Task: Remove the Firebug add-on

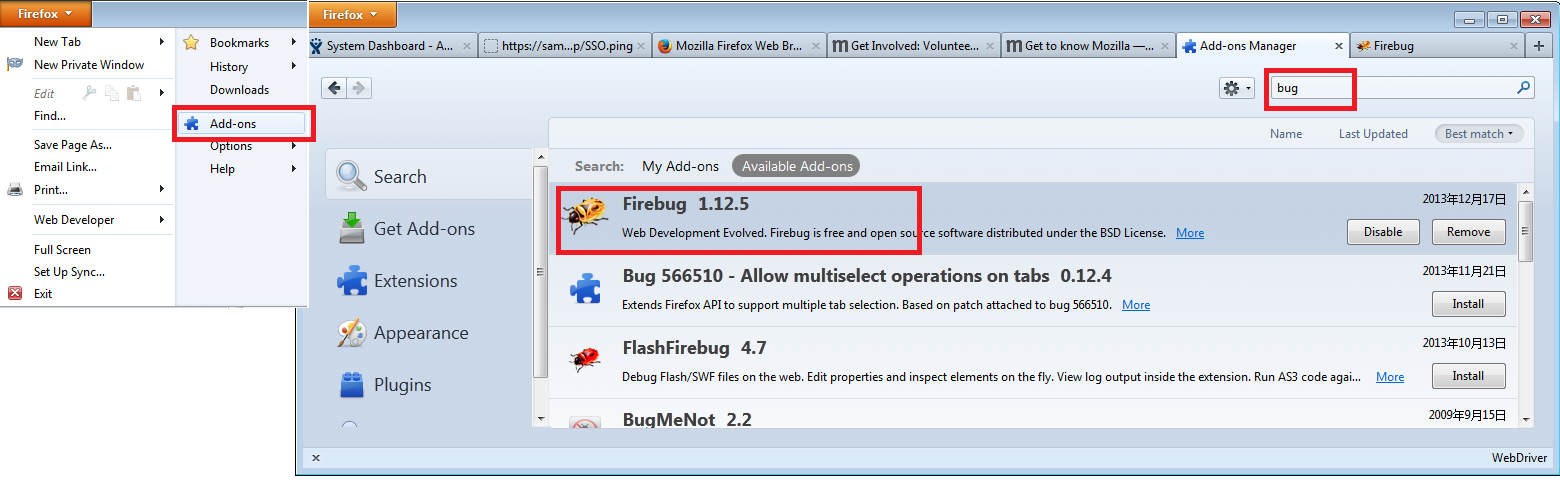Action: (x=1468, y=232)
